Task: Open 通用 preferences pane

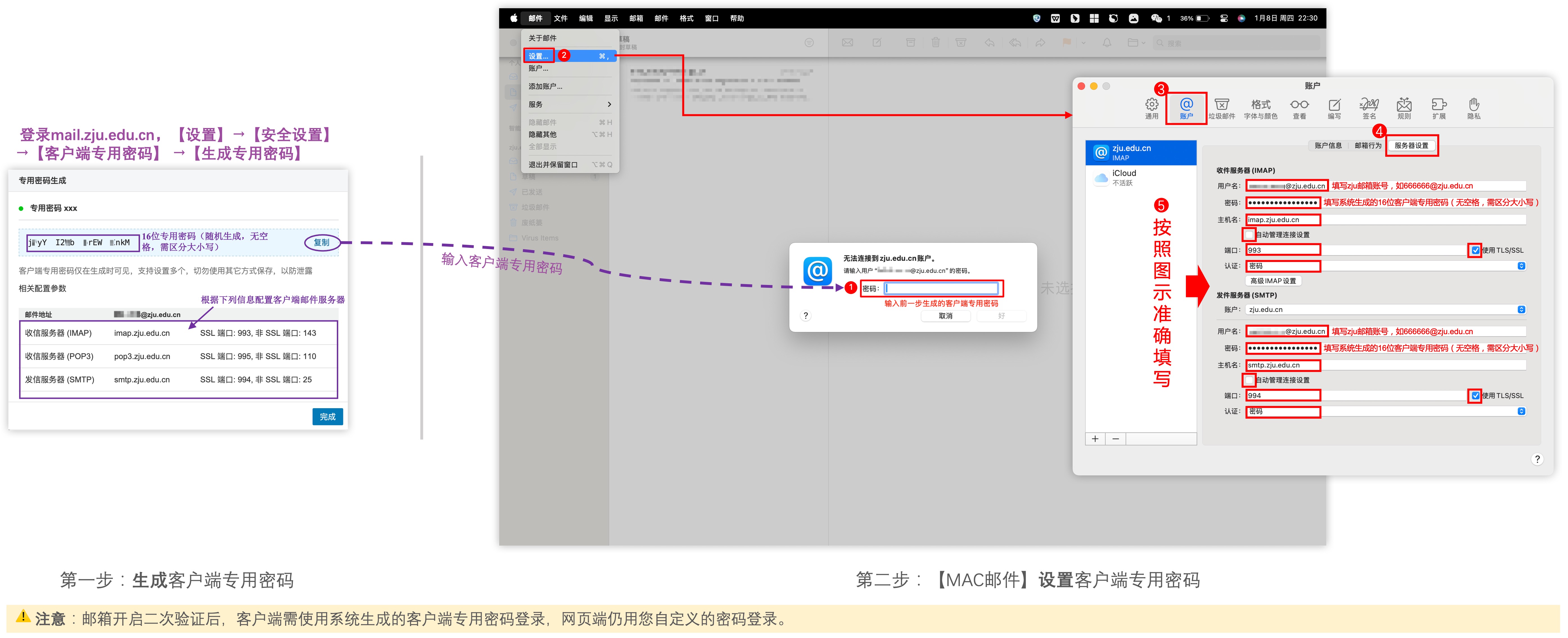Action: tap(1152, 108)
